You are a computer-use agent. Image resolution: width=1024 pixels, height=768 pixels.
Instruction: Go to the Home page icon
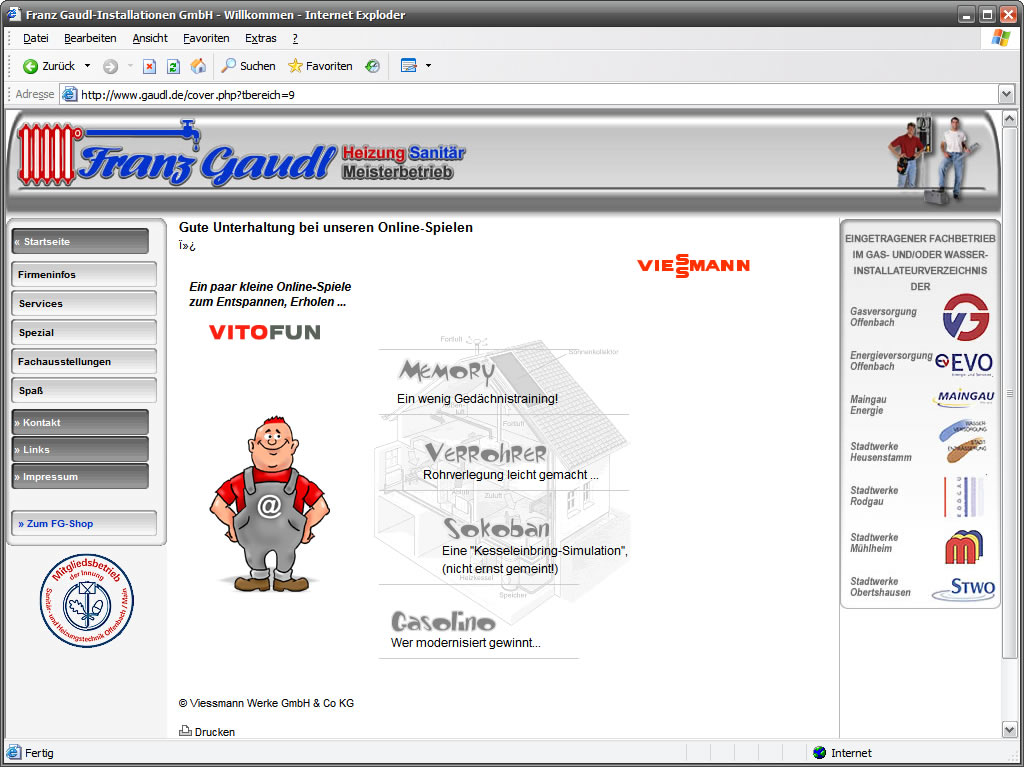(198, 66)
